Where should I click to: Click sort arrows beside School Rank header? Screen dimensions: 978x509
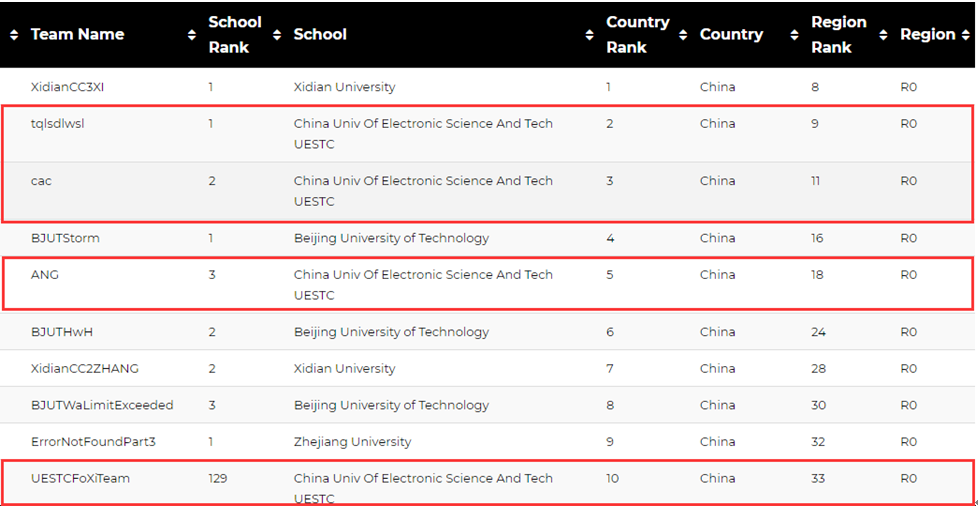click(x=191, y=35)
